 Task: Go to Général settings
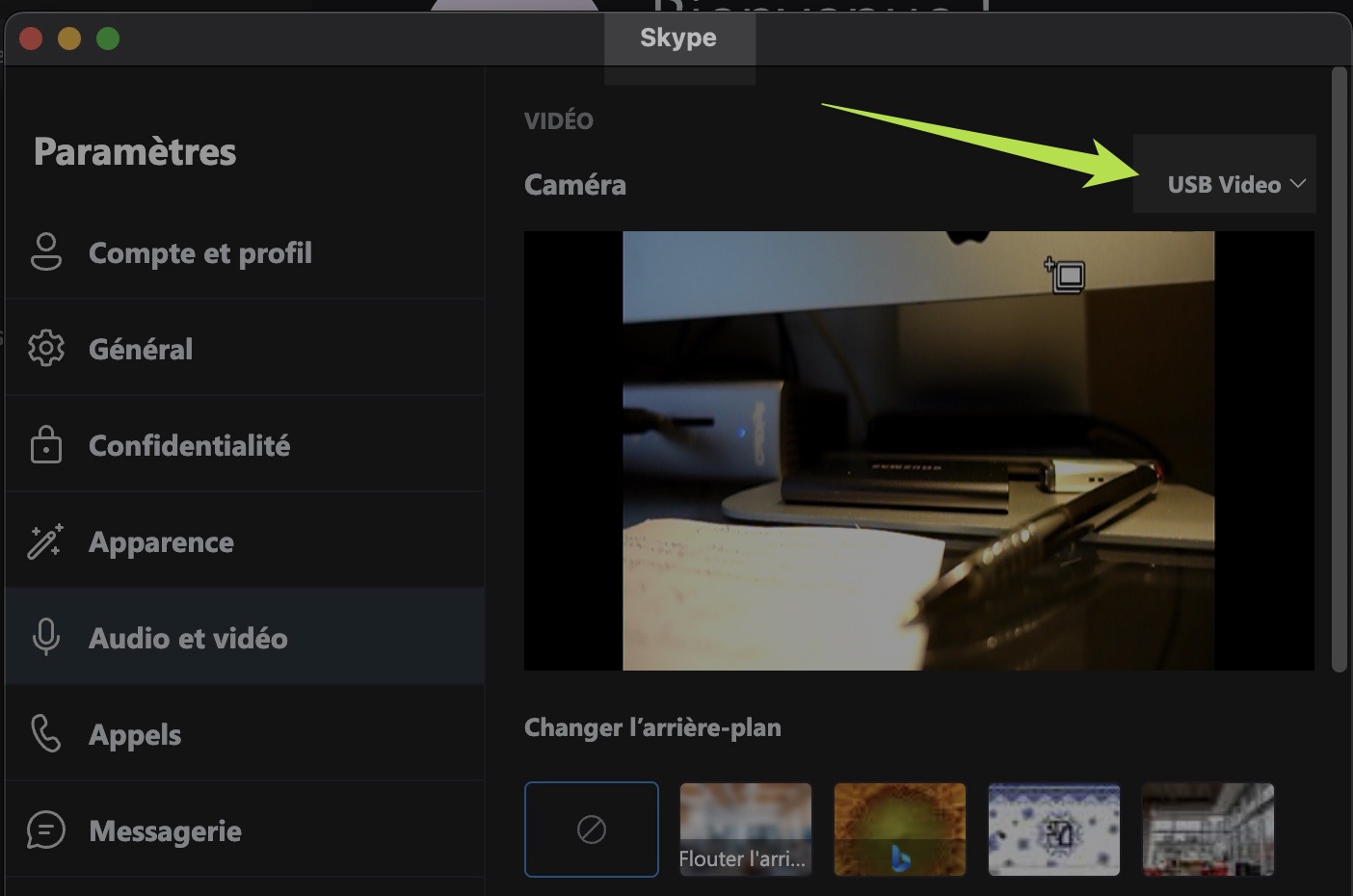(x=245, y=348)
